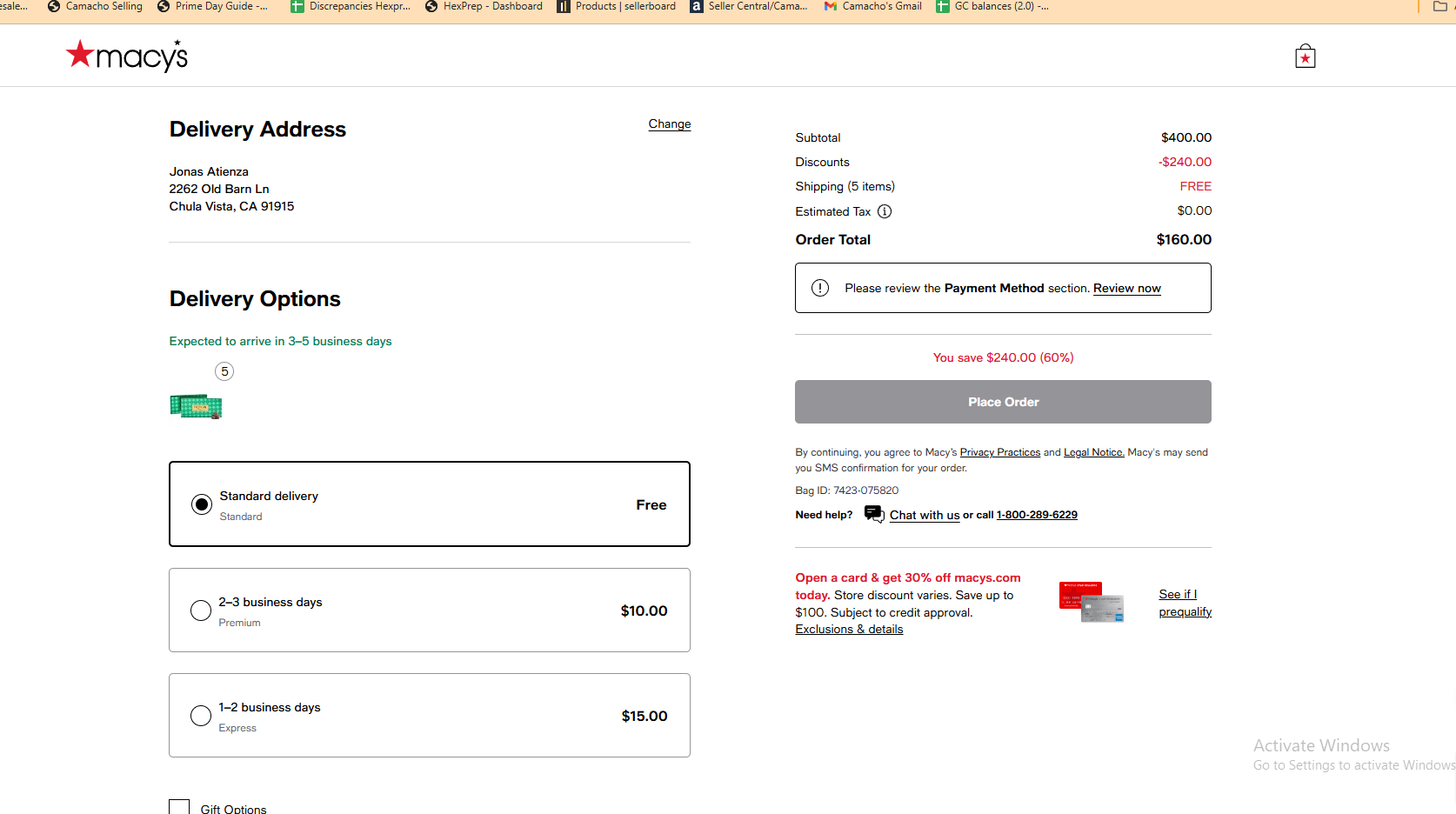Screen dimensions: 1456x814
Task: Click the Macy's star logo
Action: [x=127, y=56]
